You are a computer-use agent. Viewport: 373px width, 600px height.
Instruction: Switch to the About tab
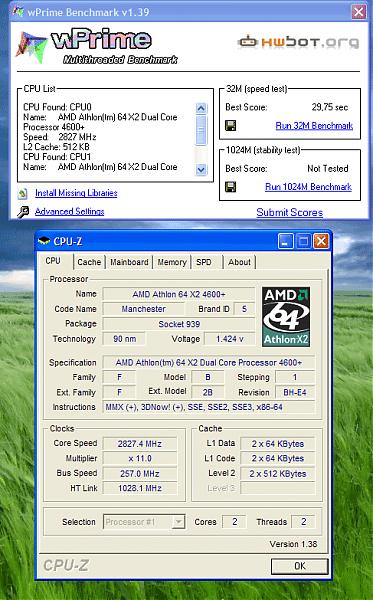(x=239, y=262)
